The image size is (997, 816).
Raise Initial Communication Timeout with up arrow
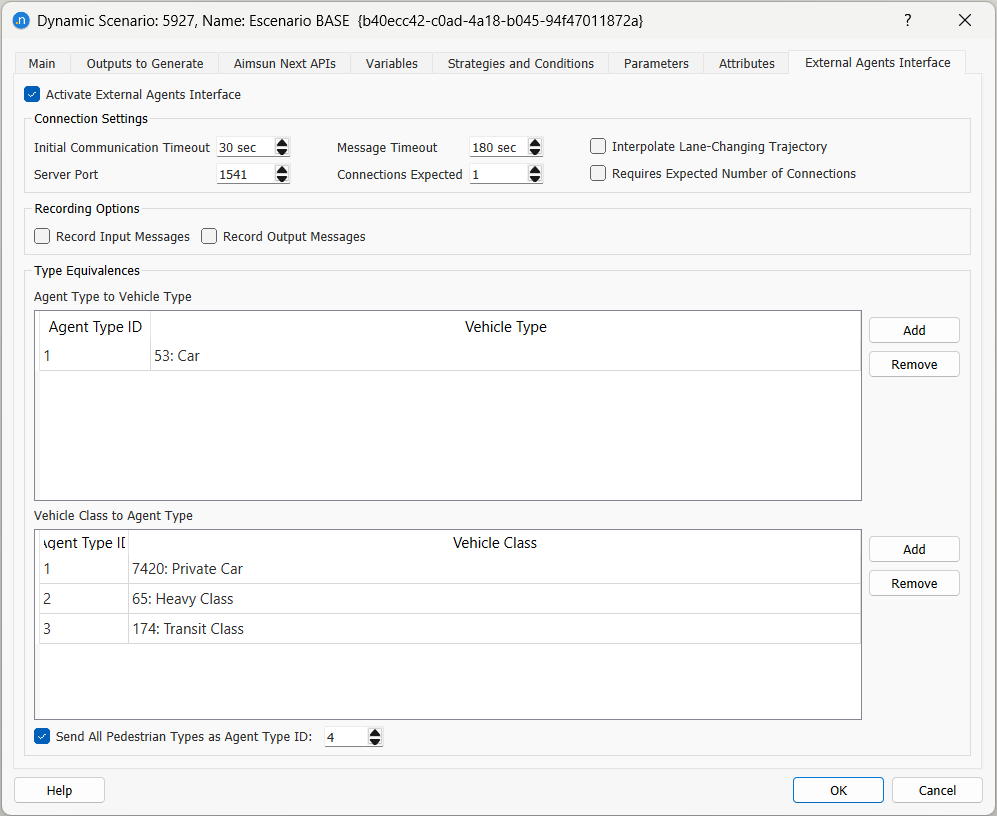pos(281,142)
